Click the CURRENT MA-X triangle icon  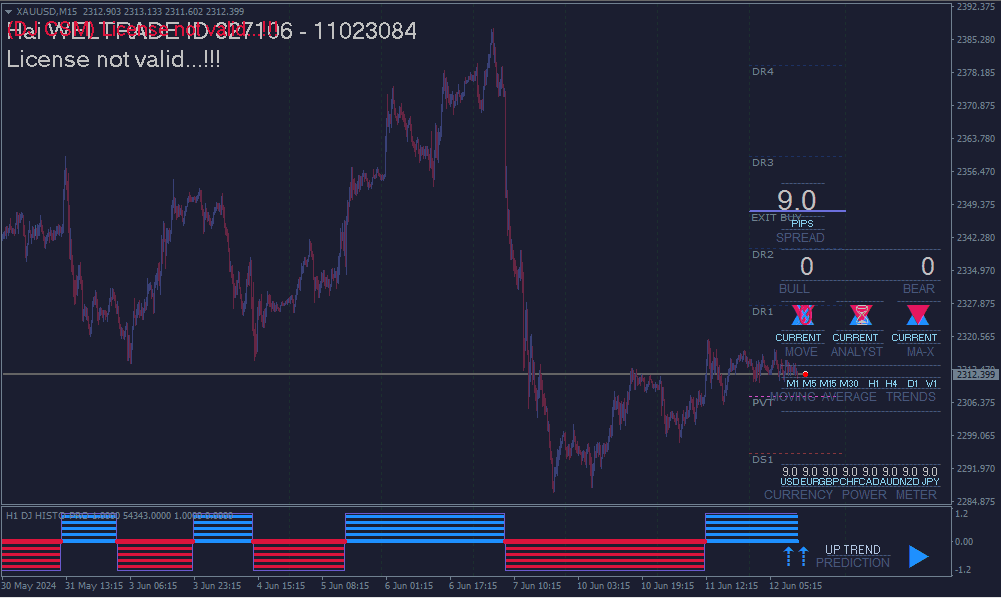[x=917, y=316]
